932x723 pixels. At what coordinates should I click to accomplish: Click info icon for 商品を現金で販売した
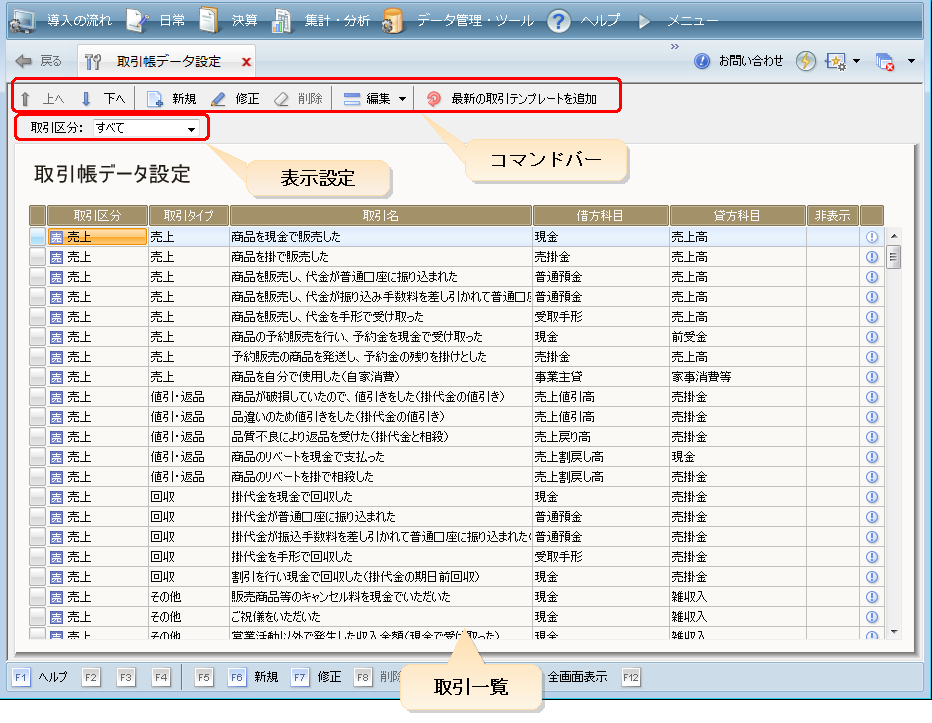point(872,237)
